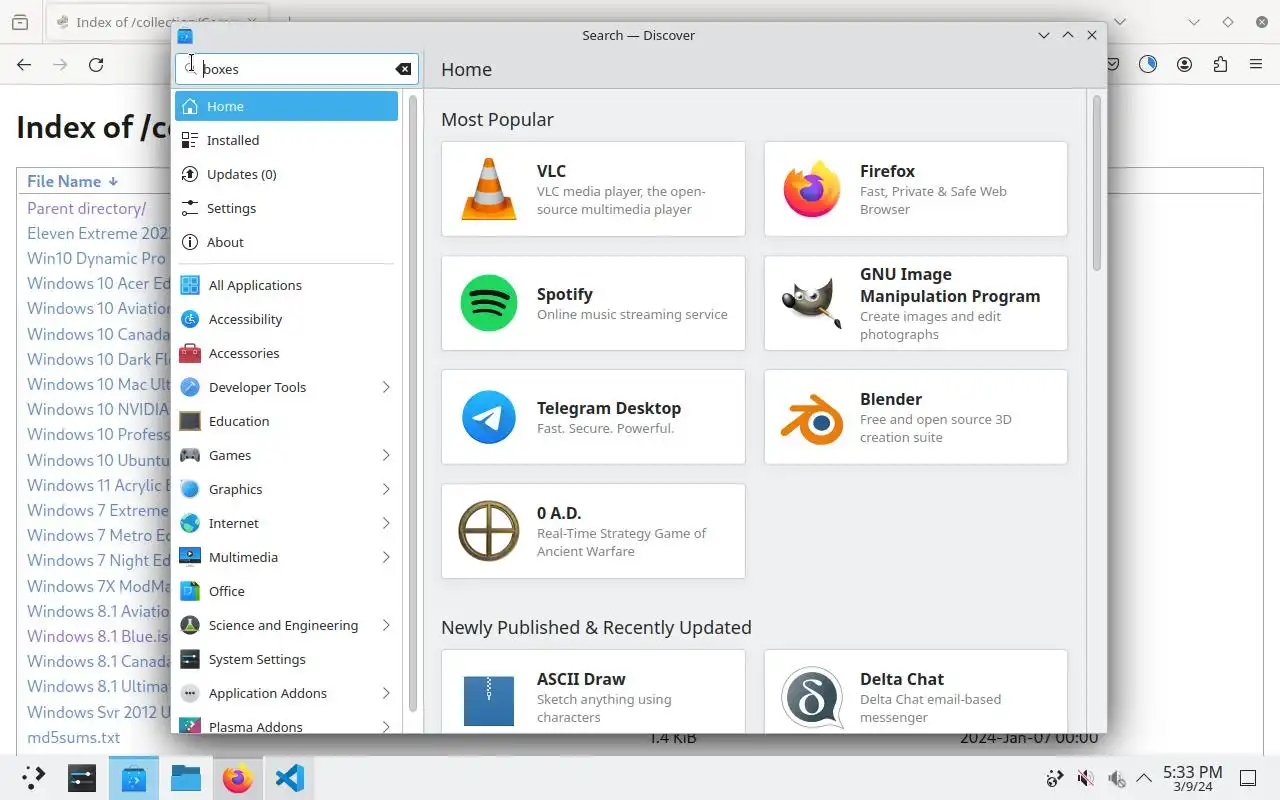Open browser extensions puzzle icon

pos(1220,65)
